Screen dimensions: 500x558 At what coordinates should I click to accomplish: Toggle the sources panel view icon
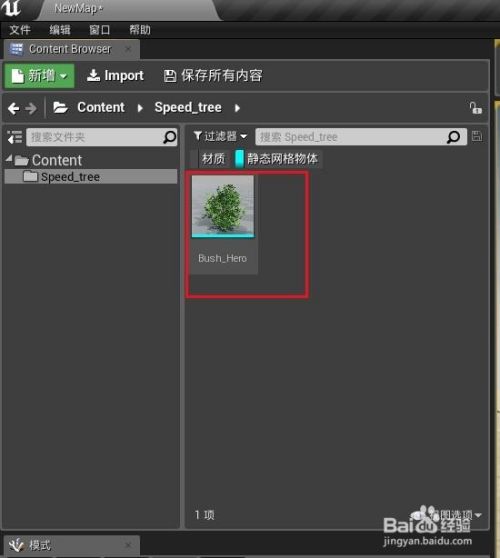pyautogui.click(x=15, y=137)
